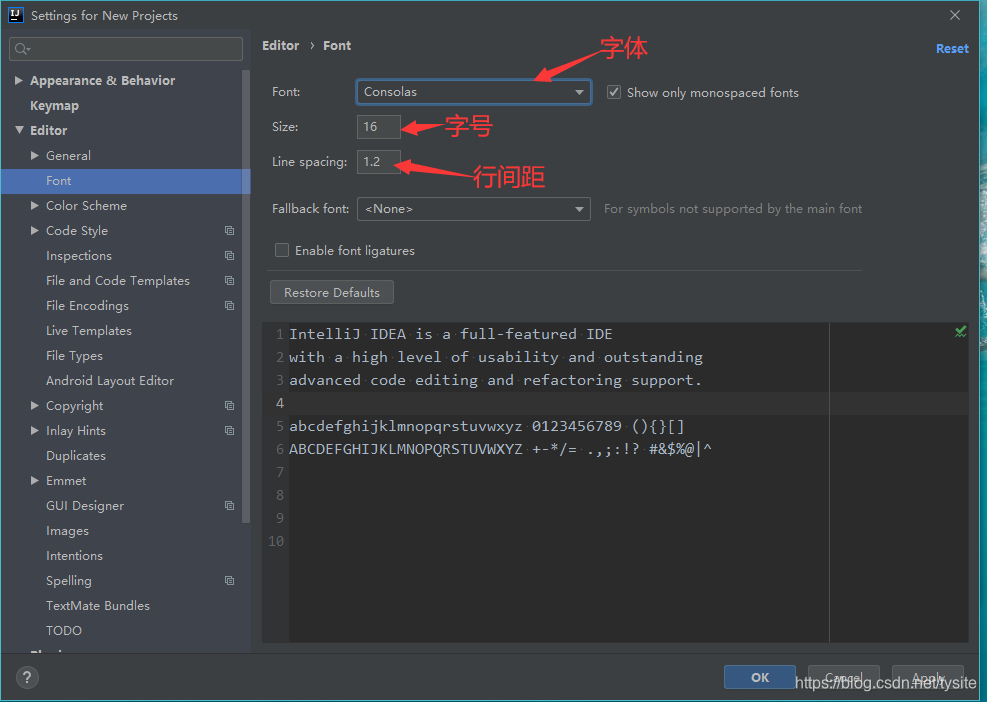Click the help question mark icon
This screenshot has height=702, width=987.
[26, 677]
